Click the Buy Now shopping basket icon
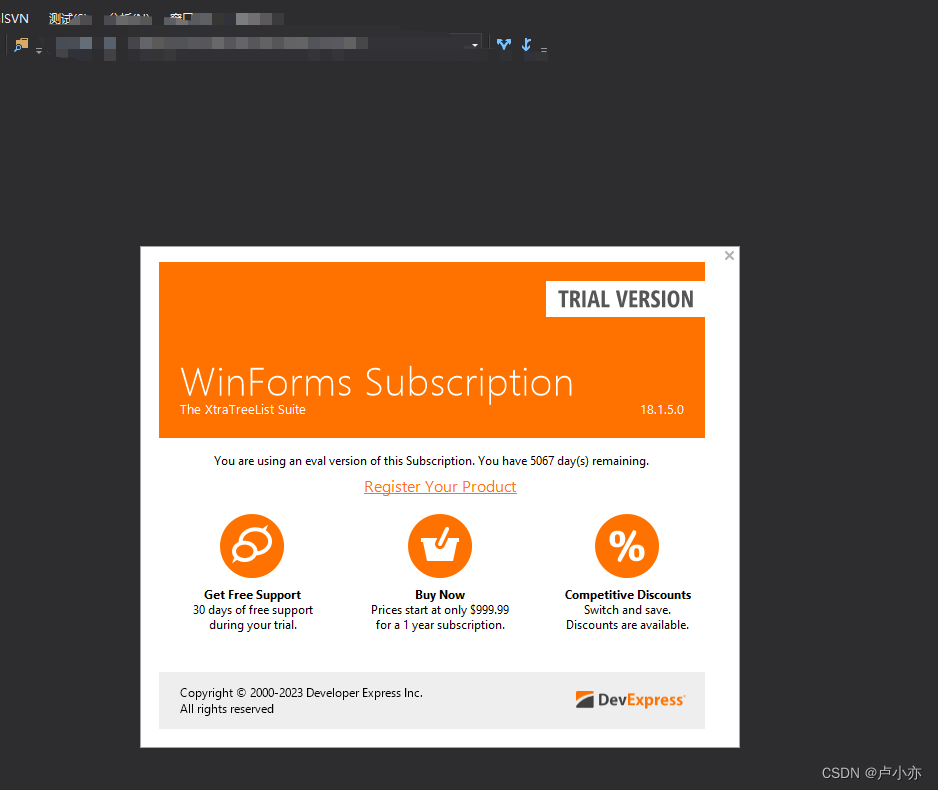 pyautogui.click(x=440, y=545)
